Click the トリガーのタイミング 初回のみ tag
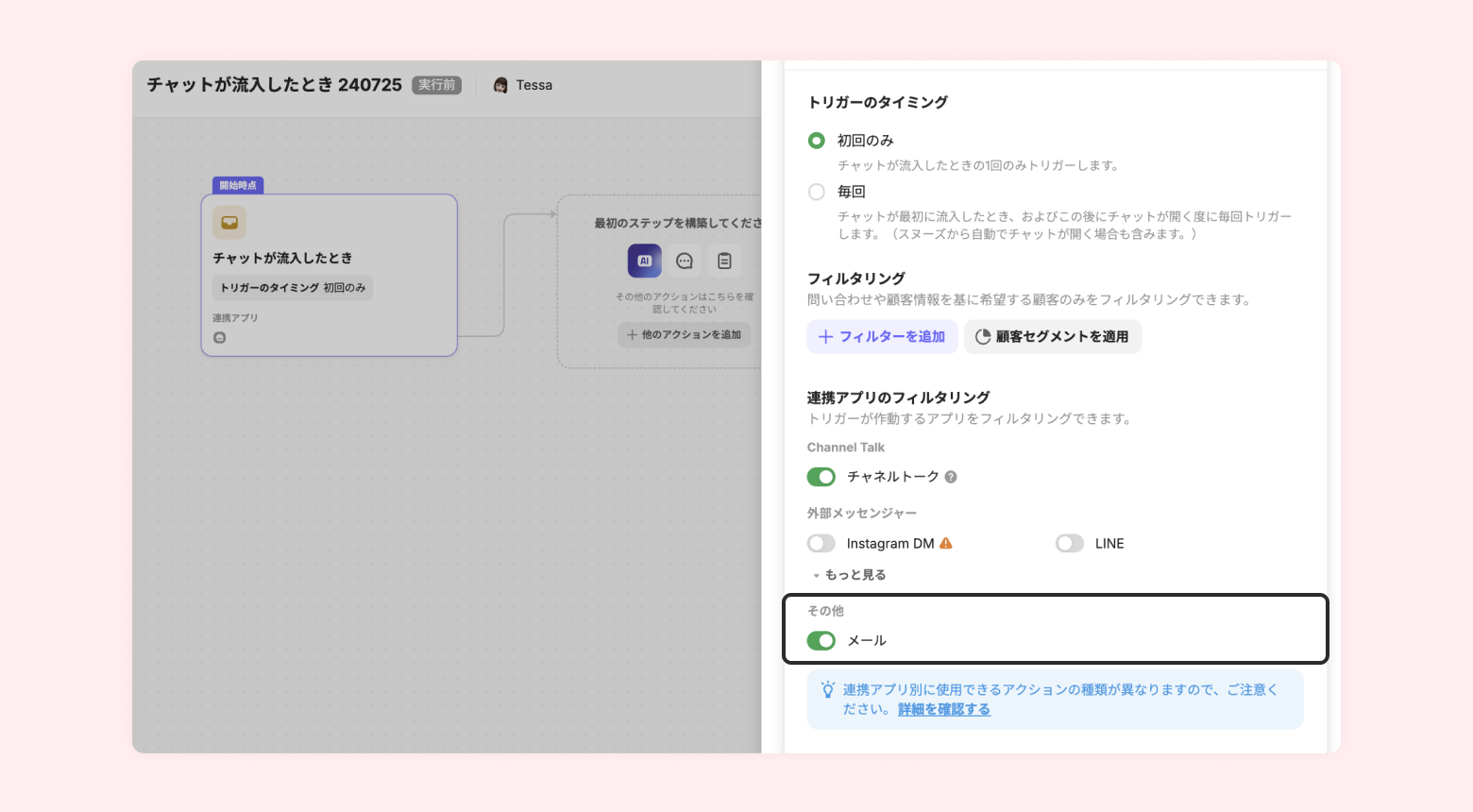 [x=293, y=288]
